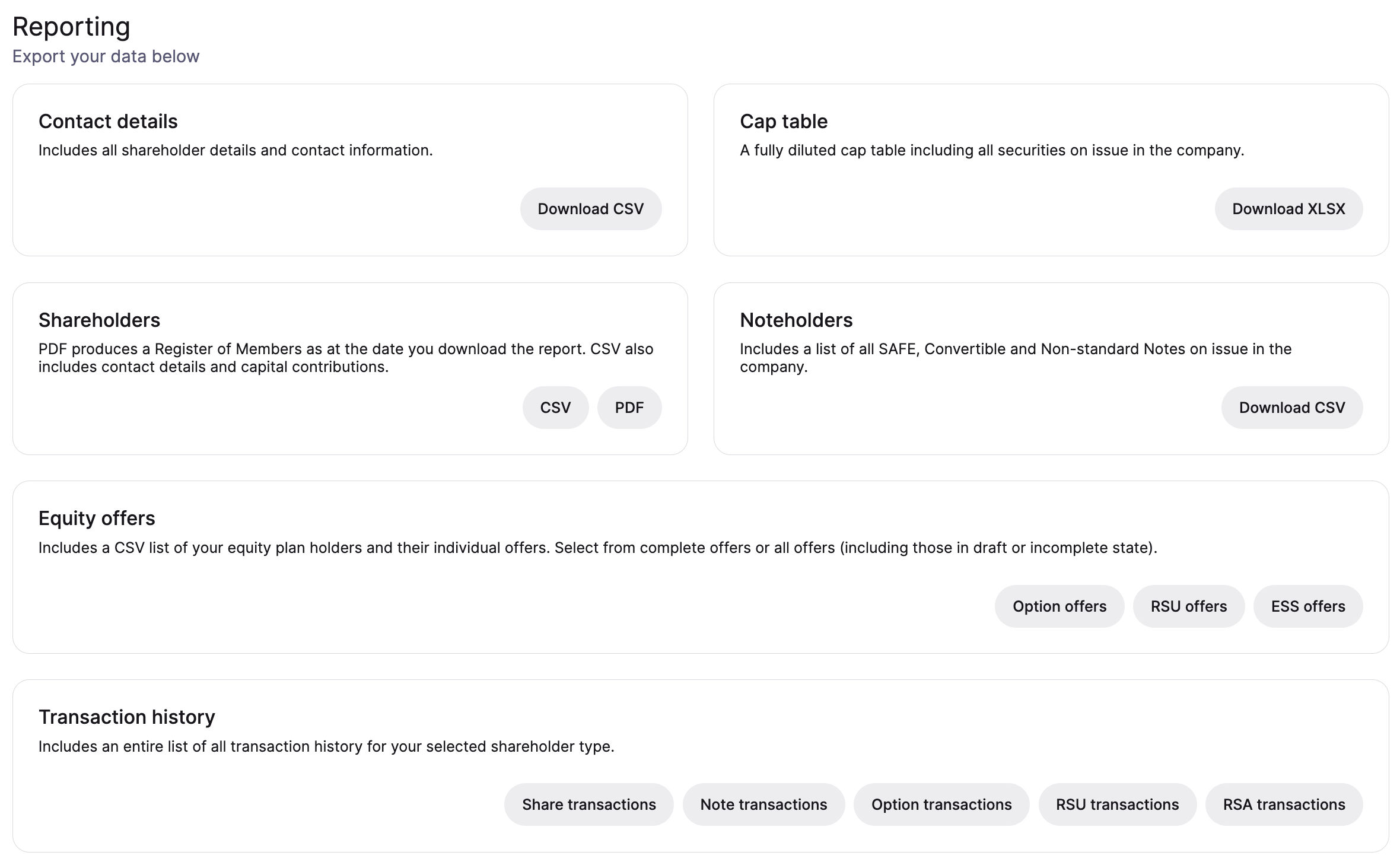Click the Shareholders card heading
1400x865 pixels.
(x=99, y=320)
